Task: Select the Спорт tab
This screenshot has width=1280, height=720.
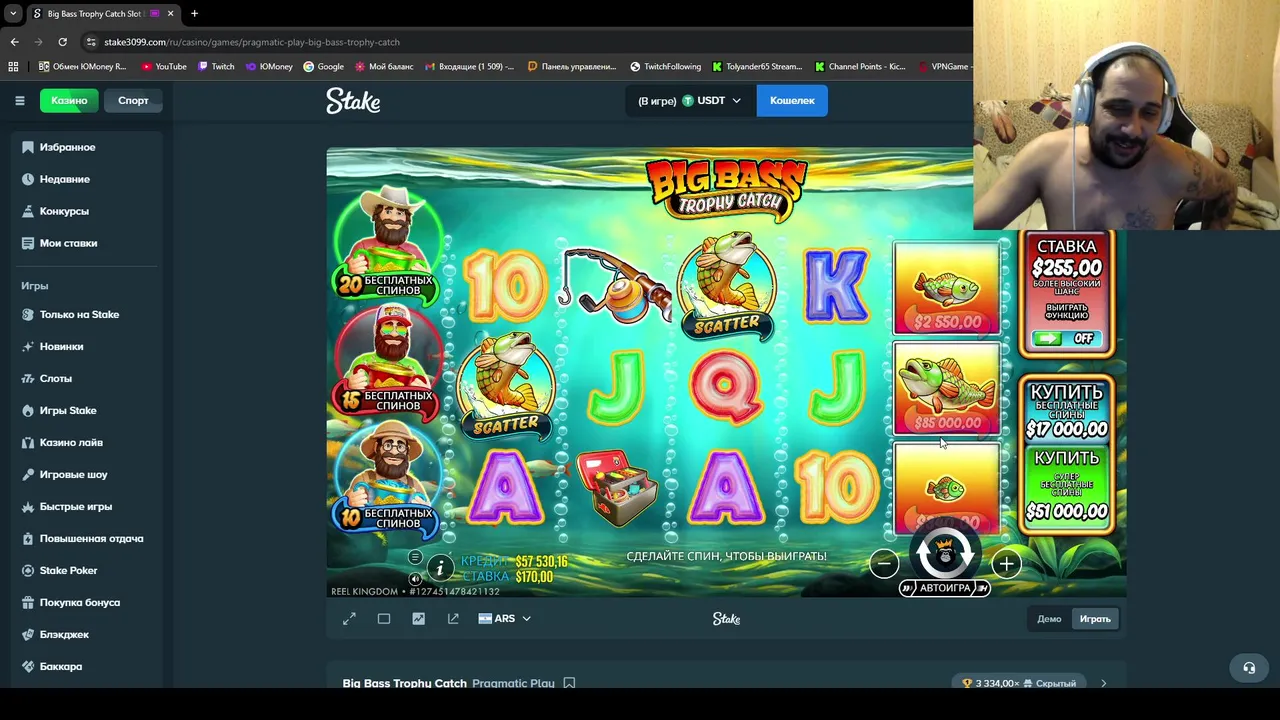Action: coord(133,100)
